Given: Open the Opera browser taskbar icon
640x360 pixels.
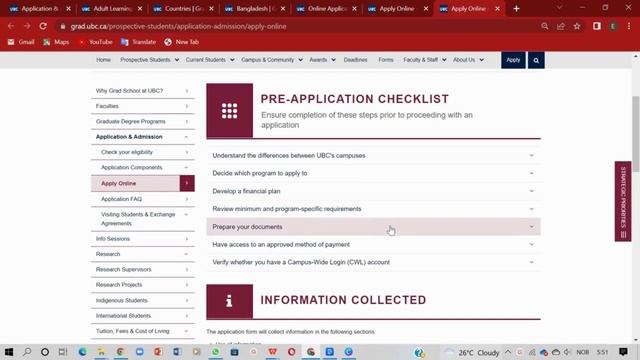Looking at the screenshot, I should [x=291, y=352].
